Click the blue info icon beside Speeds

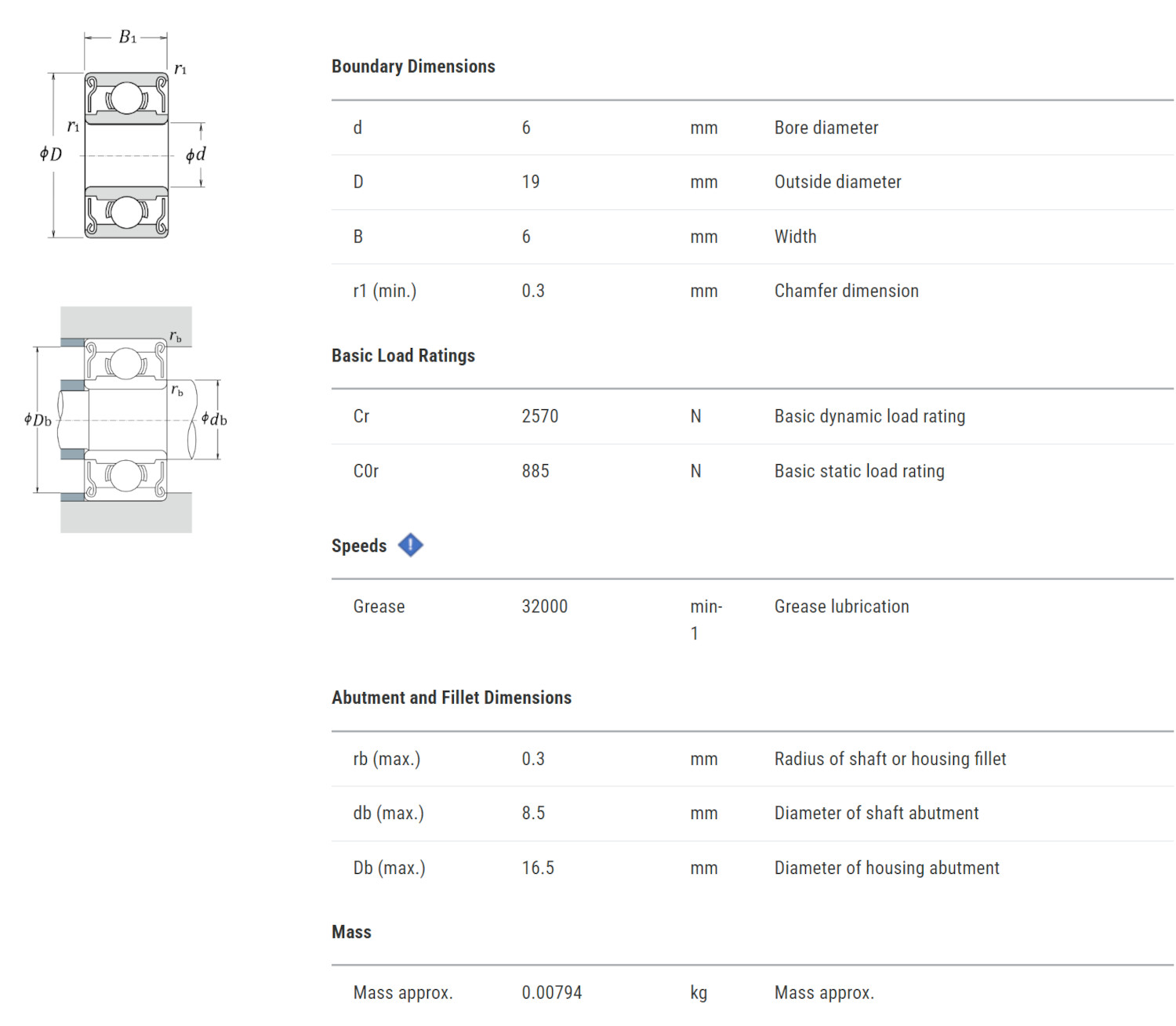click(x=410, y=545)
